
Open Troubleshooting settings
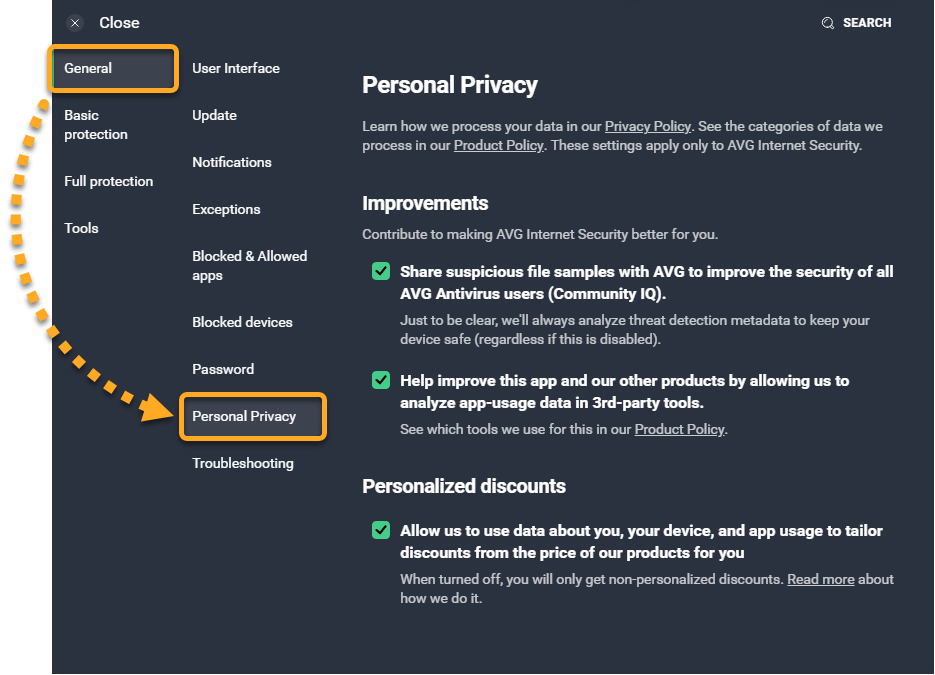coord(243,463)
